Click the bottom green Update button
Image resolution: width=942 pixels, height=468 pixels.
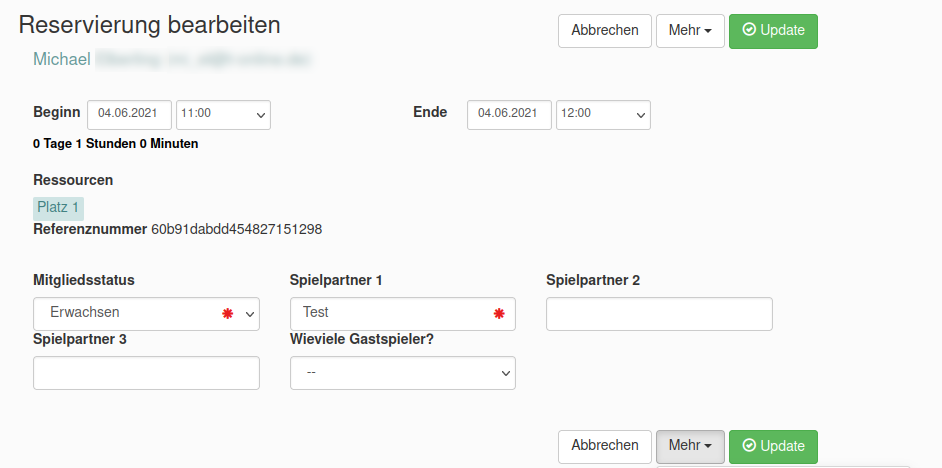773,446
